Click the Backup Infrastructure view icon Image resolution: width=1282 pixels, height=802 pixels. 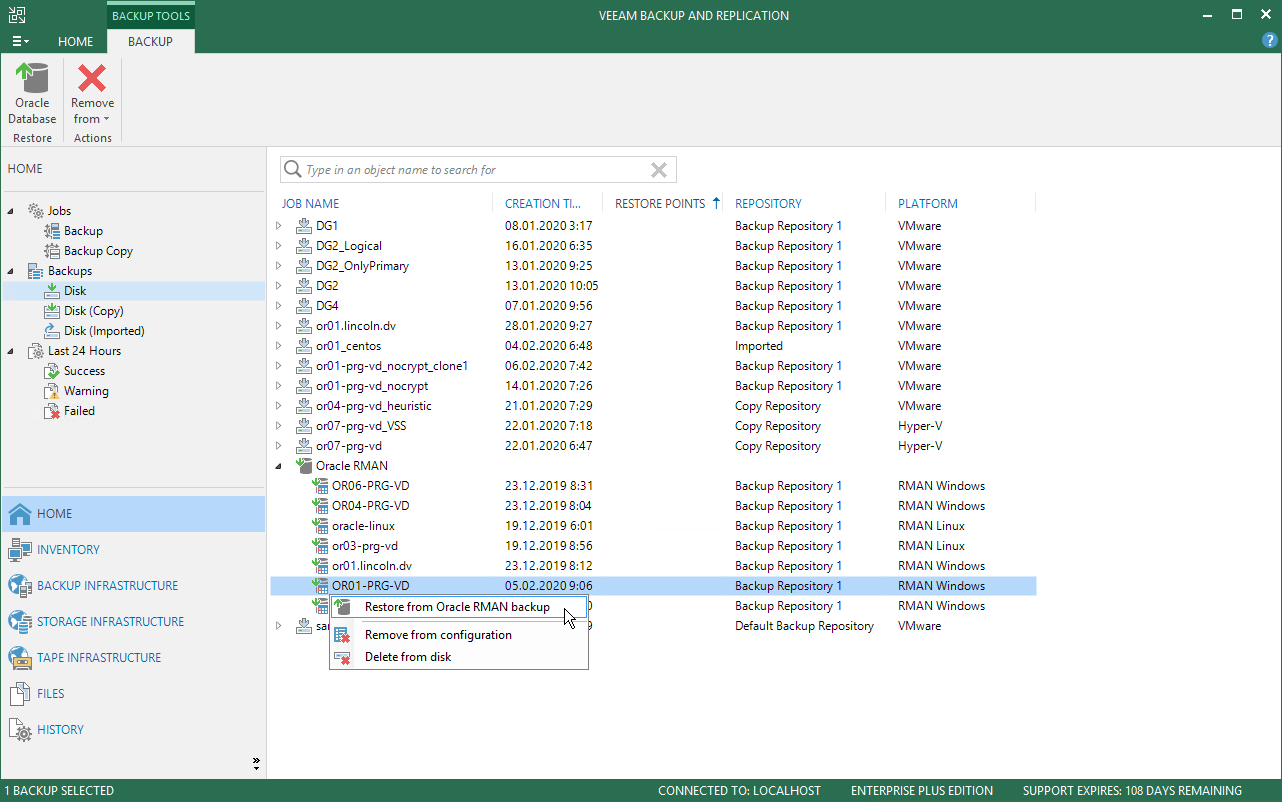[x=20, y=586]
